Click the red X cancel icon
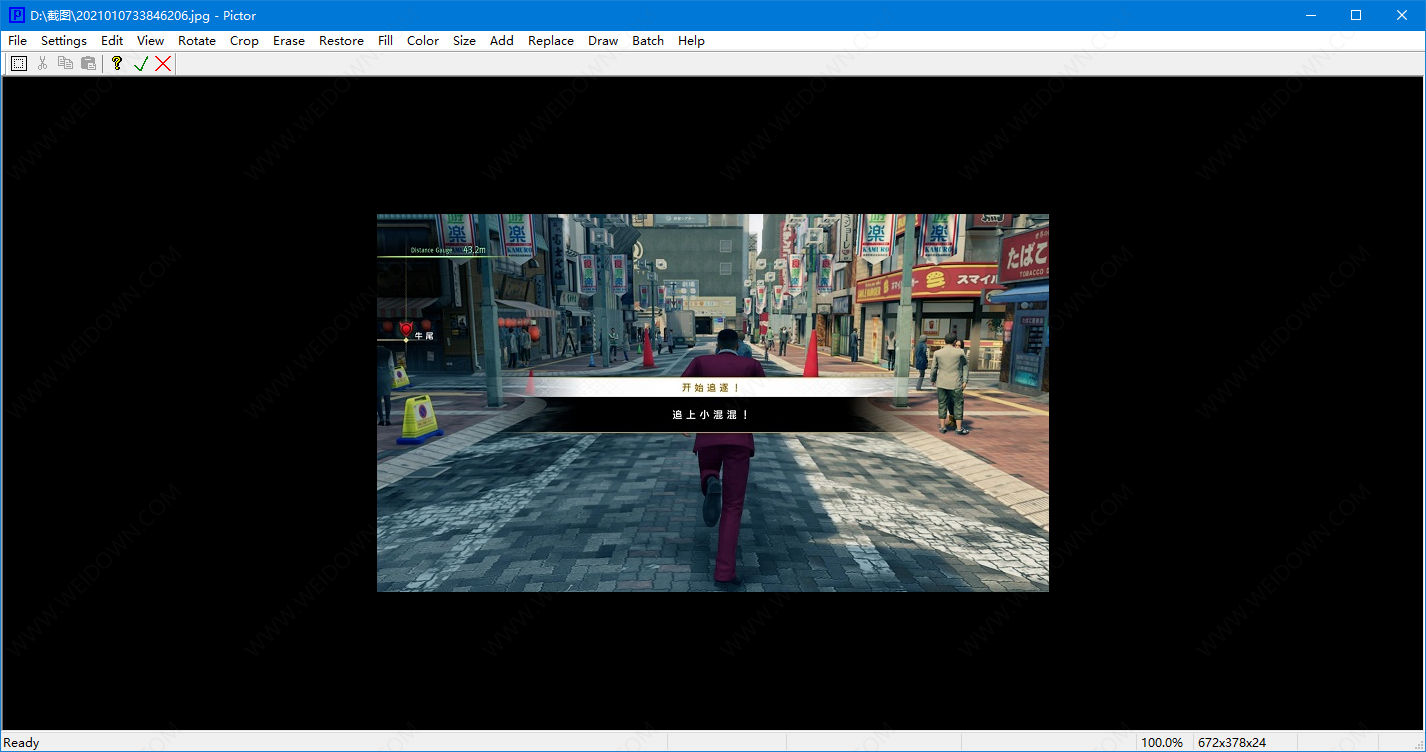The height and width of the screenshot is (752, 1426). tap(163, 63)
